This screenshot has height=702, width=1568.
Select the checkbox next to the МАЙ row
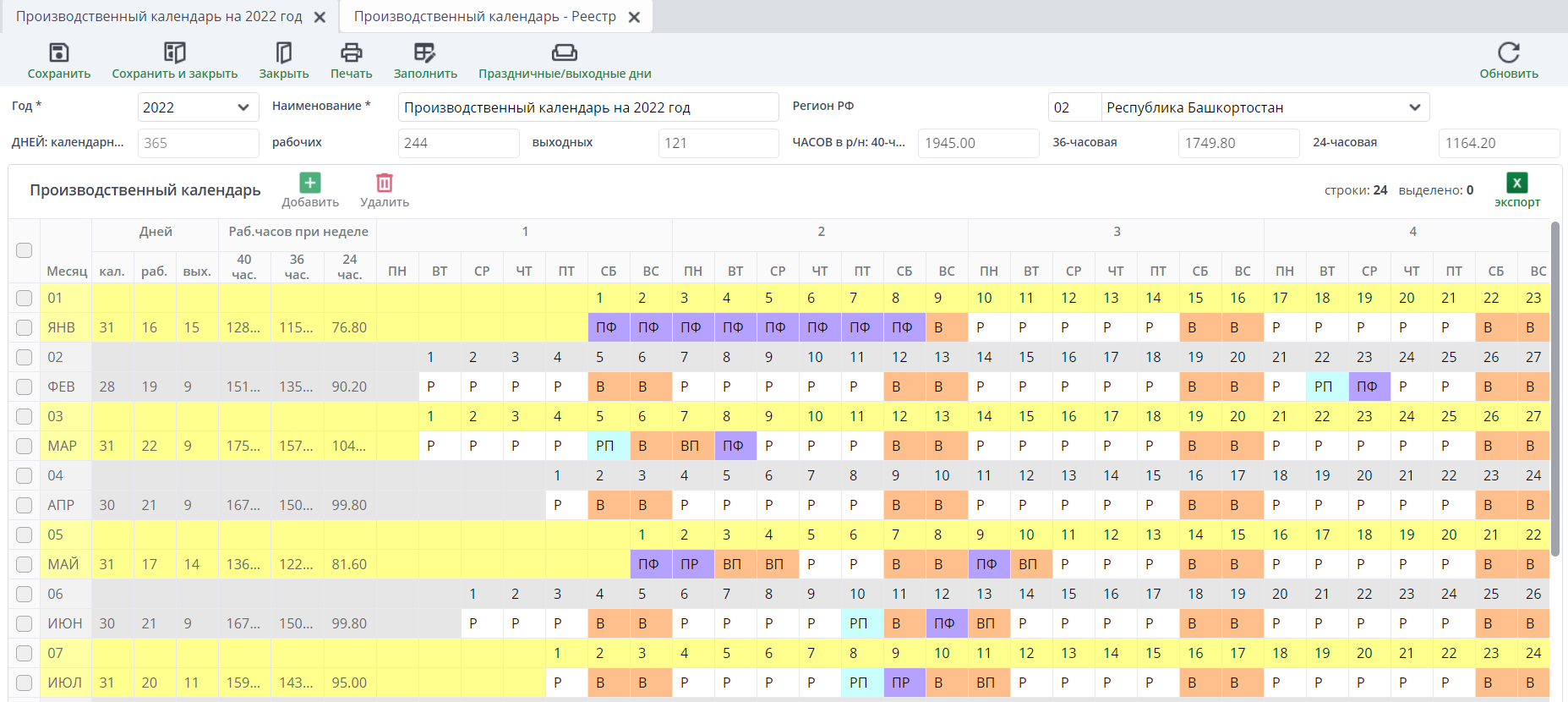pyautogui.click(x=25, y=564)
